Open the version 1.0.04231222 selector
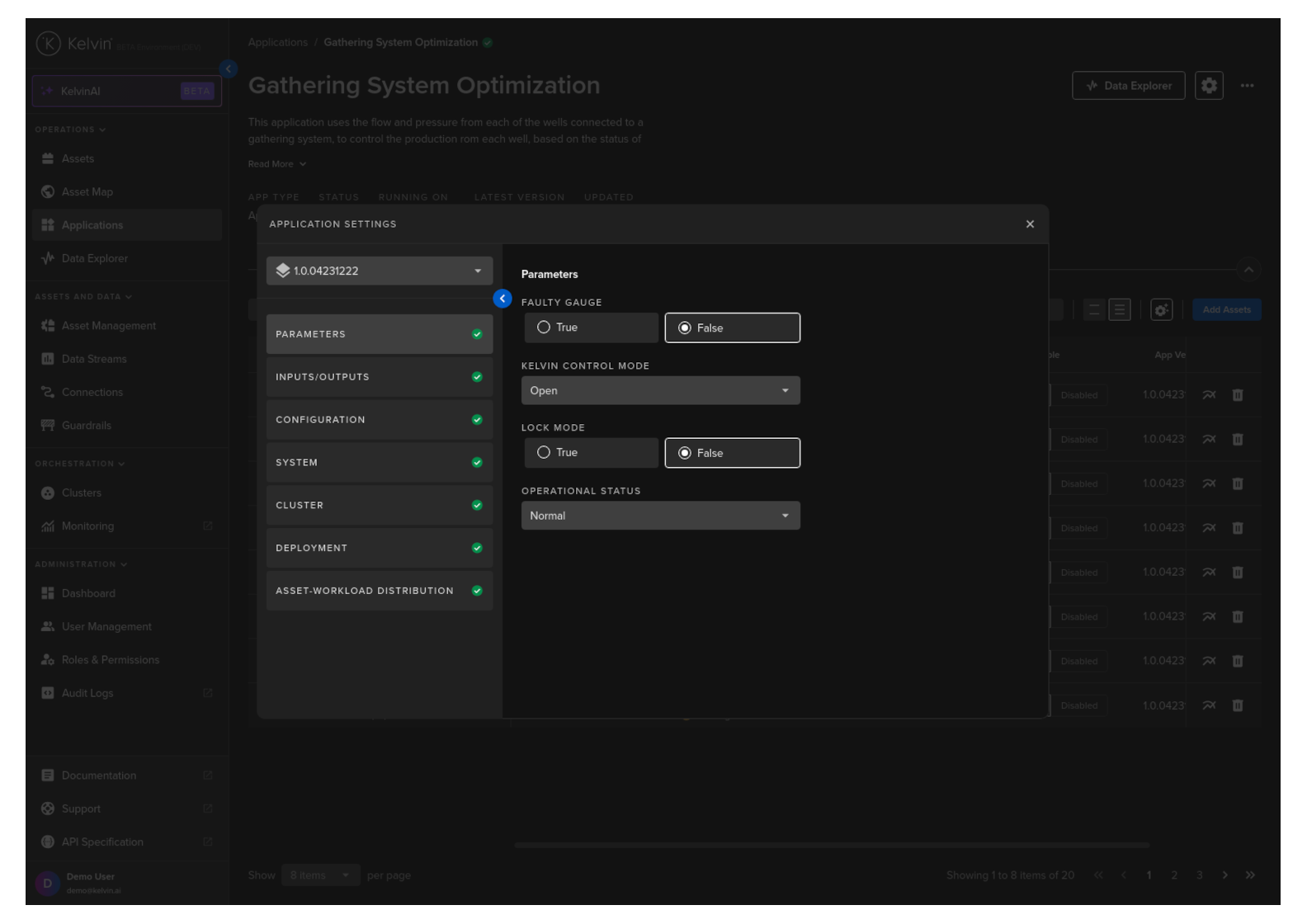 [379, 271]
